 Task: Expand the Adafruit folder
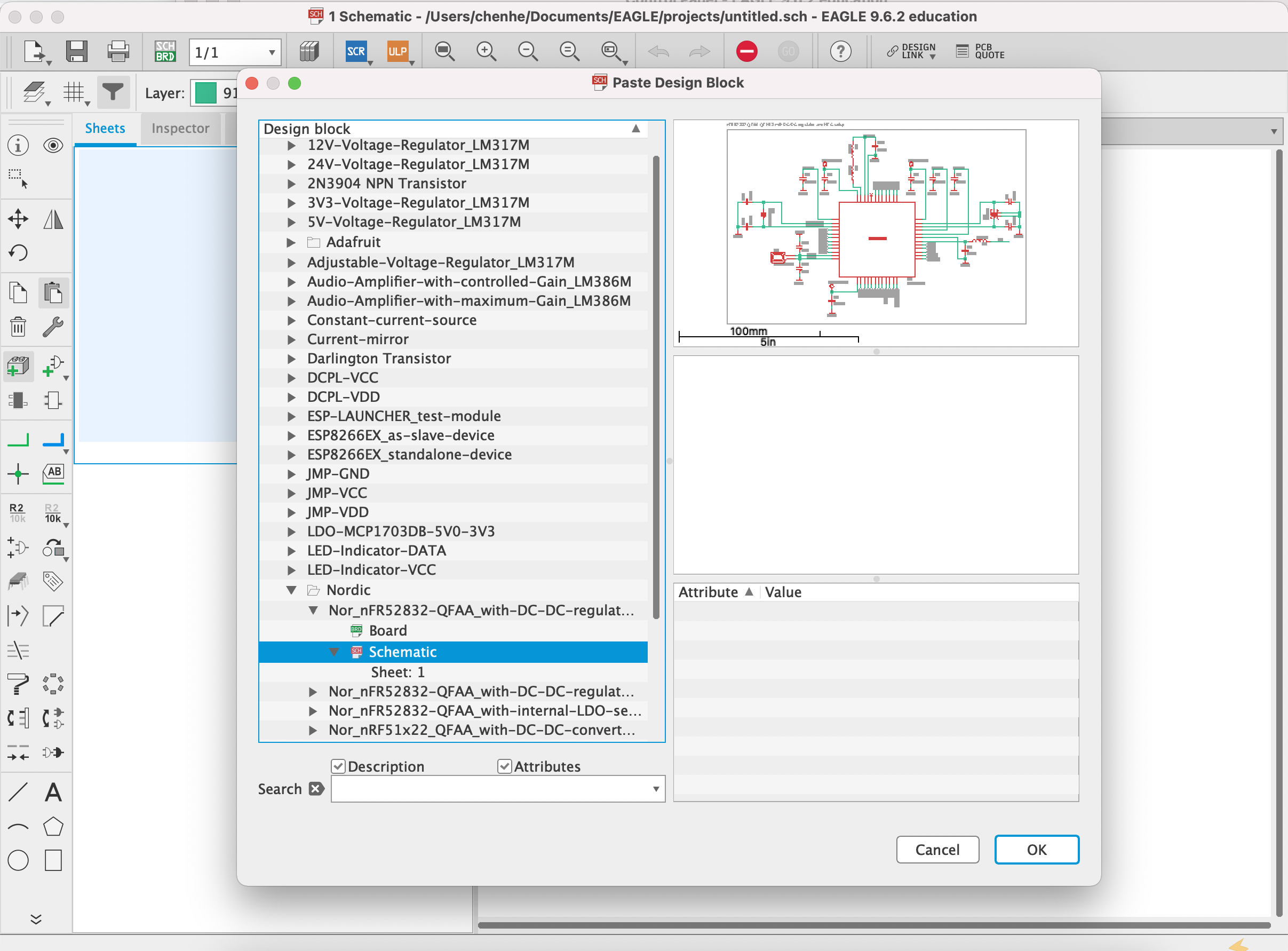[x=291, y=242]
